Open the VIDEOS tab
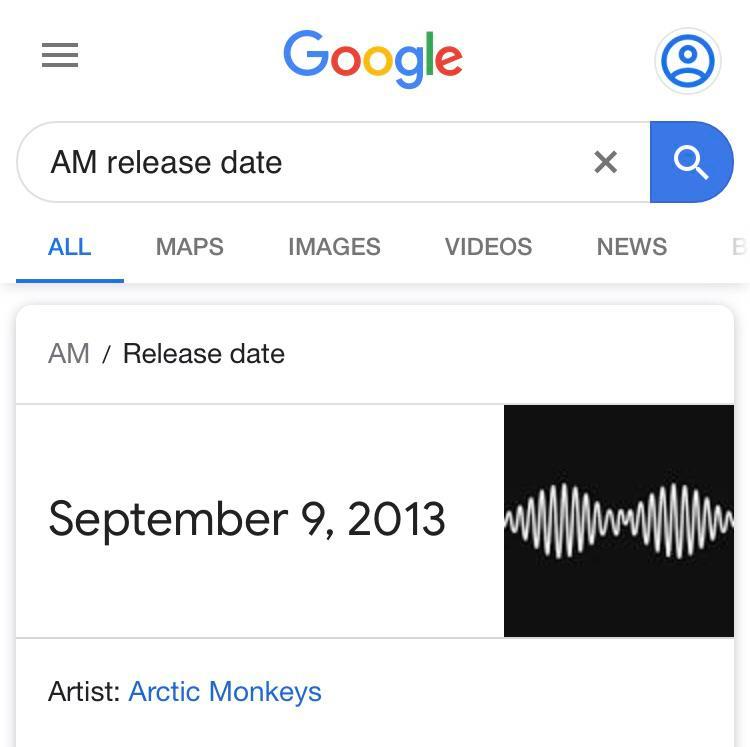The height and width of the screenshot is (747, 750). coord(488,247)
